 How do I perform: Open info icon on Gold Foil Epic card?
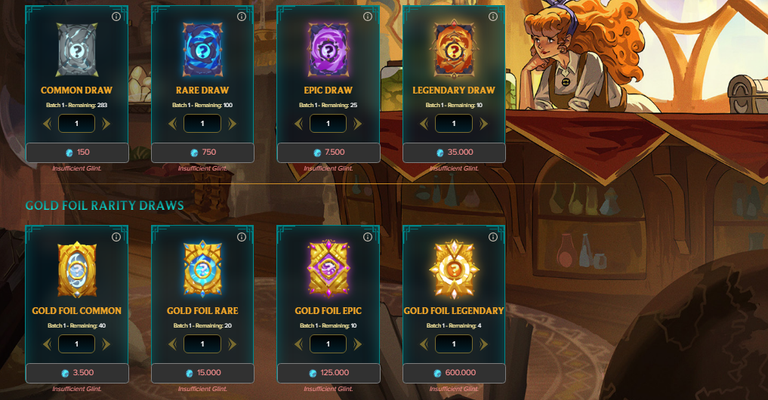(367, 237)
